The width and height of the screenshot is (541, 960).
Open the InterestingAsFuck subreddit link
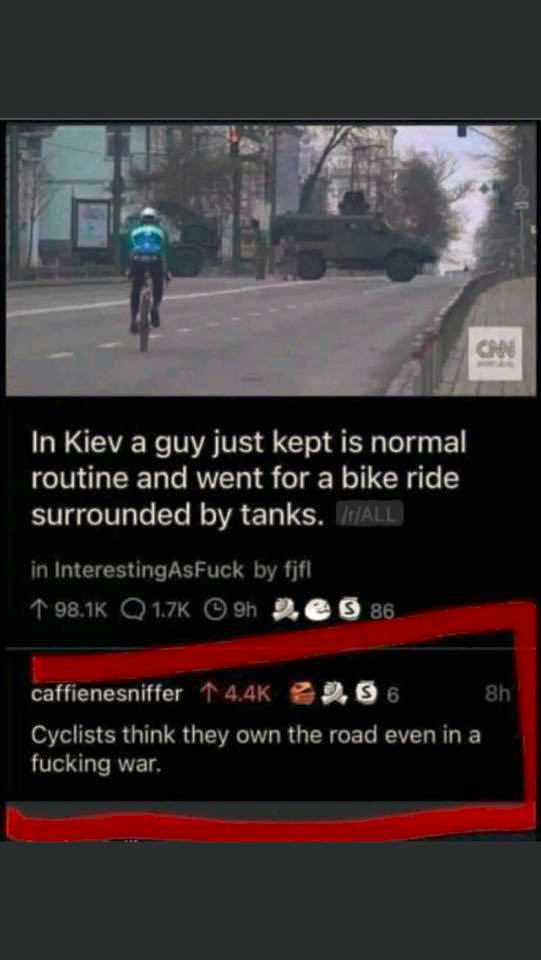click(x=149, y=571)
